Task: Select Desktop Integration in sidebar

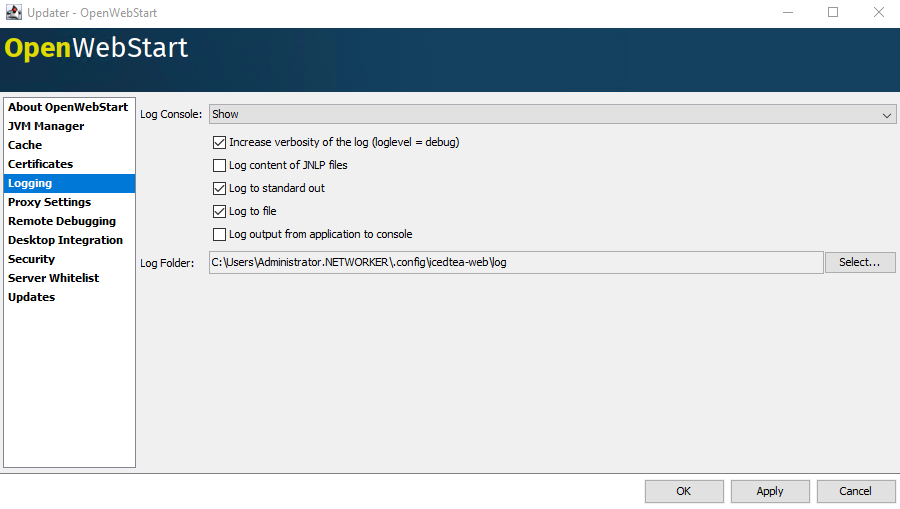Action: 65,240
